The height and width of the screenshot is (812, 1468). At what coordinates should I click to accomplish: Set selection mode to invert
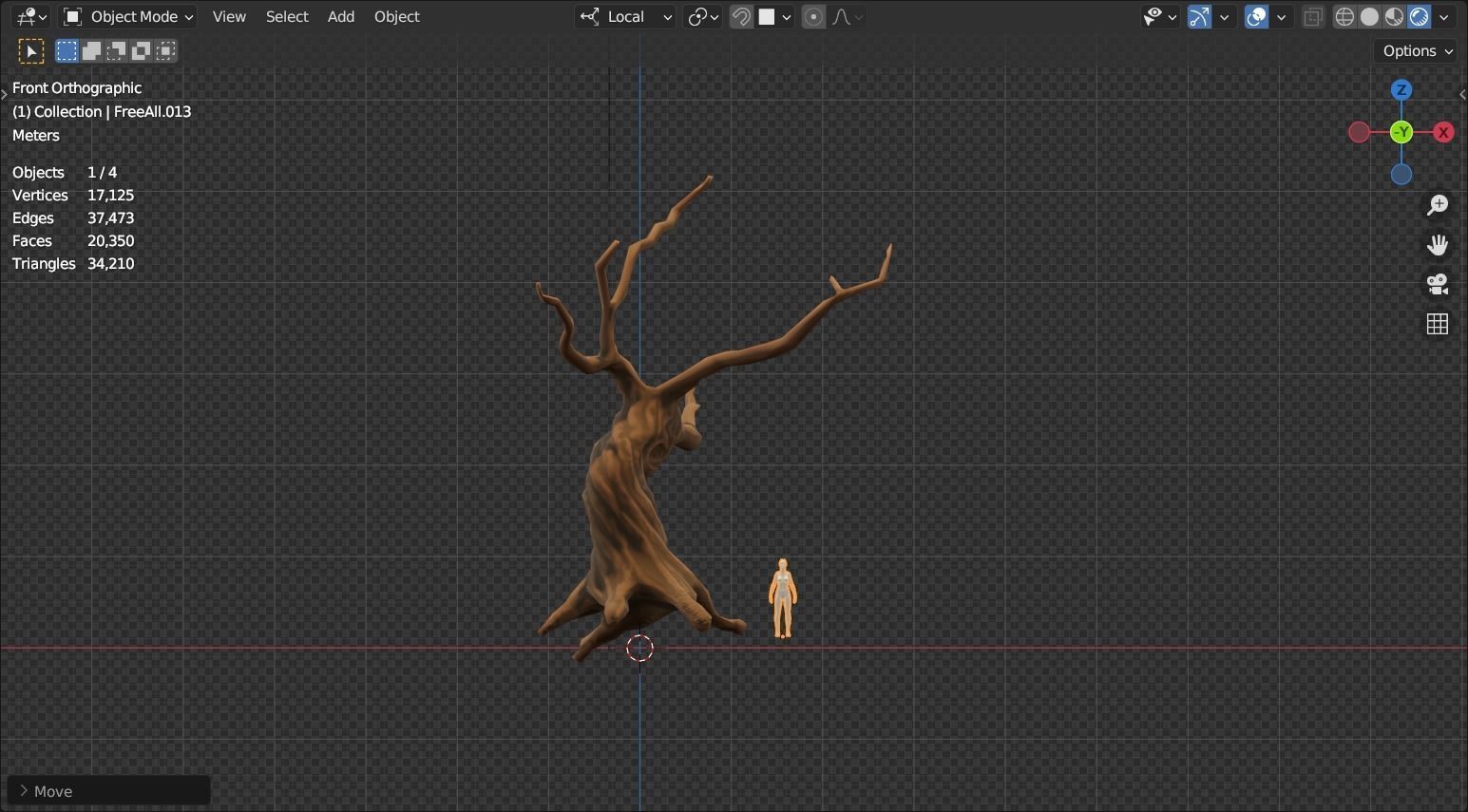pyautogui.click(x=141, y=50)
